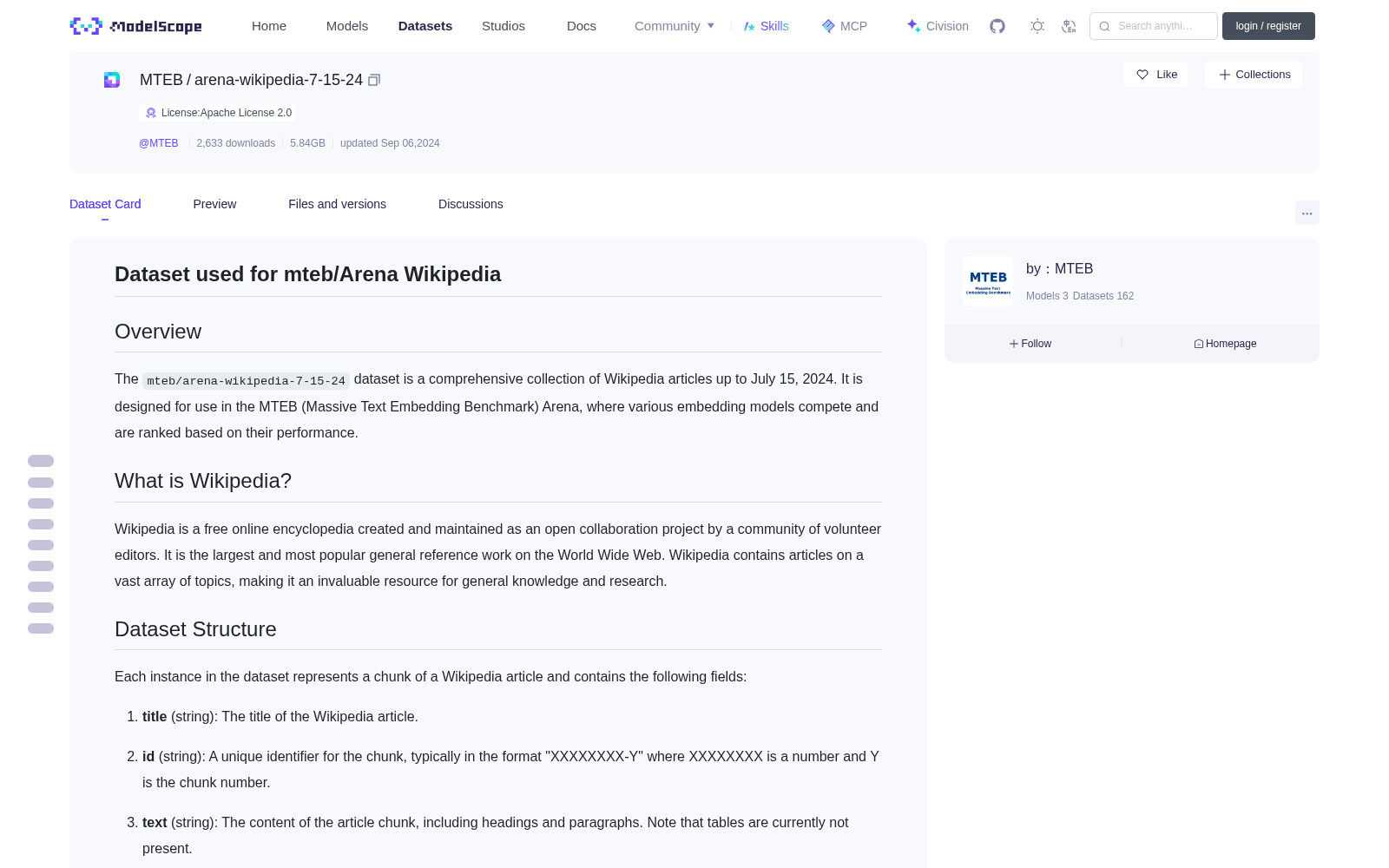Follow the MTEB organization
Viewport: 1389px width, 868px height.
pyautogui.click(x=1030, y=344)
